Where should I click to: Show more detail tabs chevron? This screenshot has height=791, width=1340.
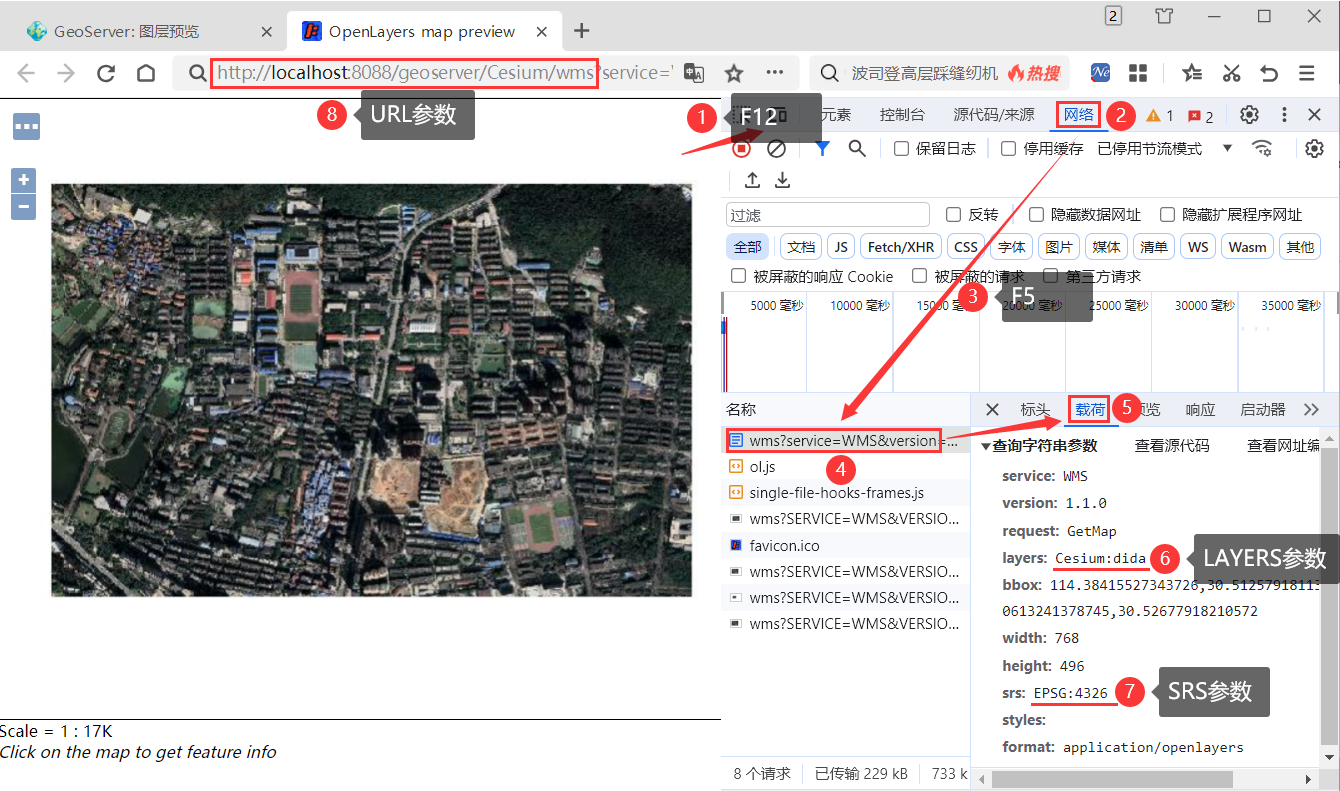point(1312,409)
